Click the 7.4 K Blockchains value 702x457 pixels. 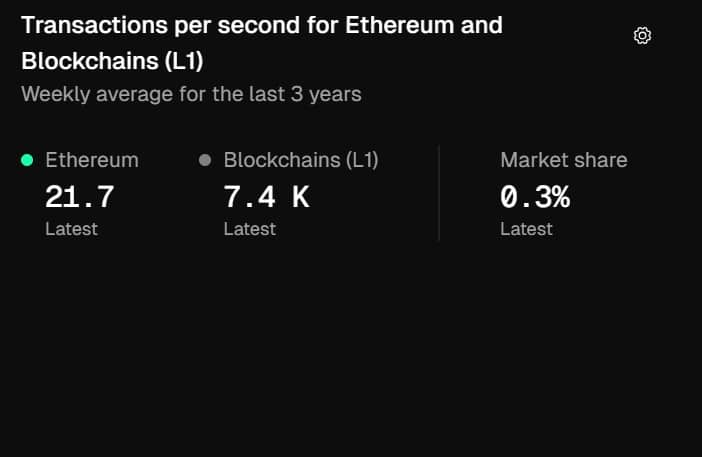tap(266, 197)
